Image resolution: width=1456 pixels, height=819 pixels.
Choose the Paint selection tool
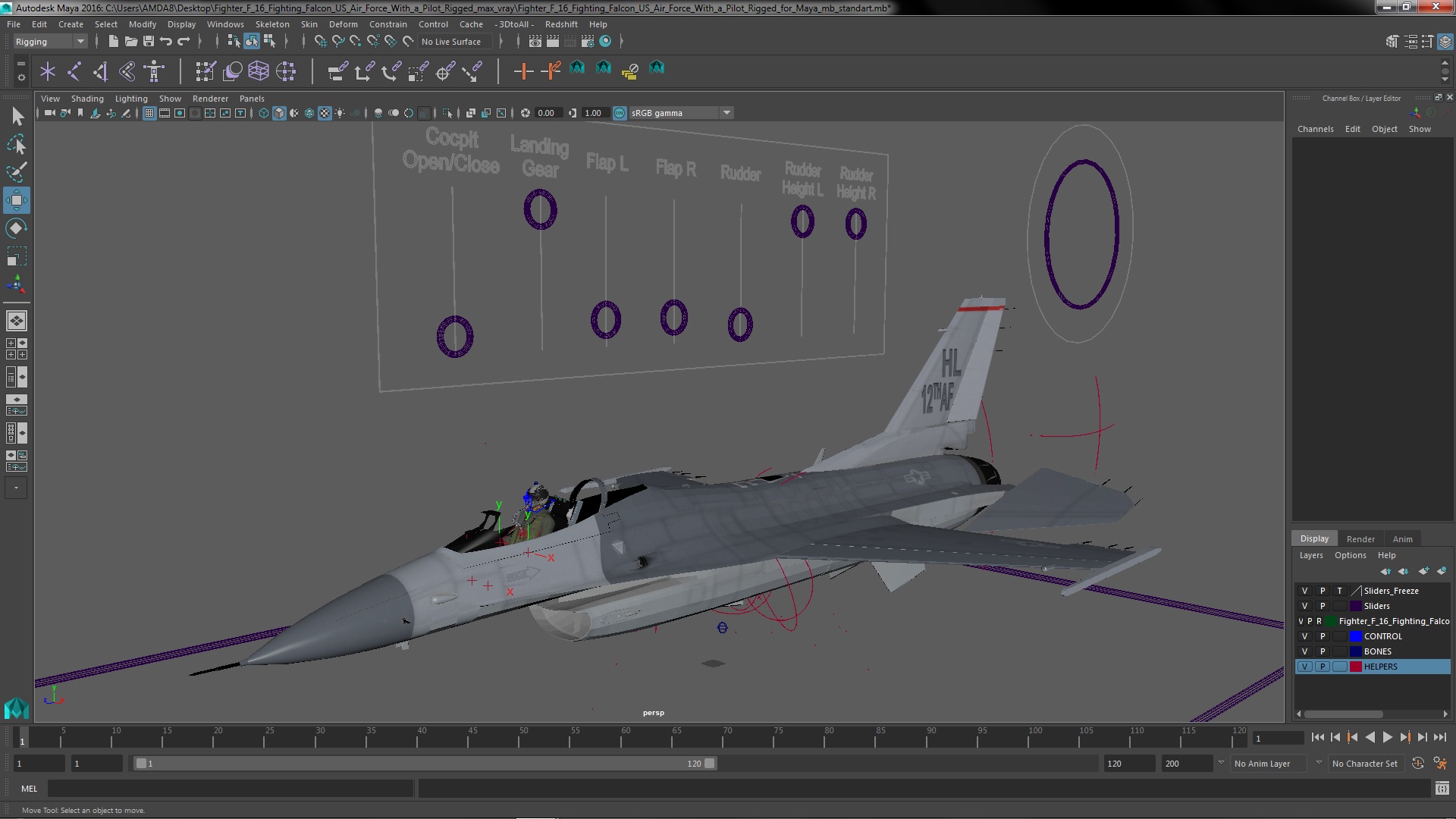tap(17, 172)
